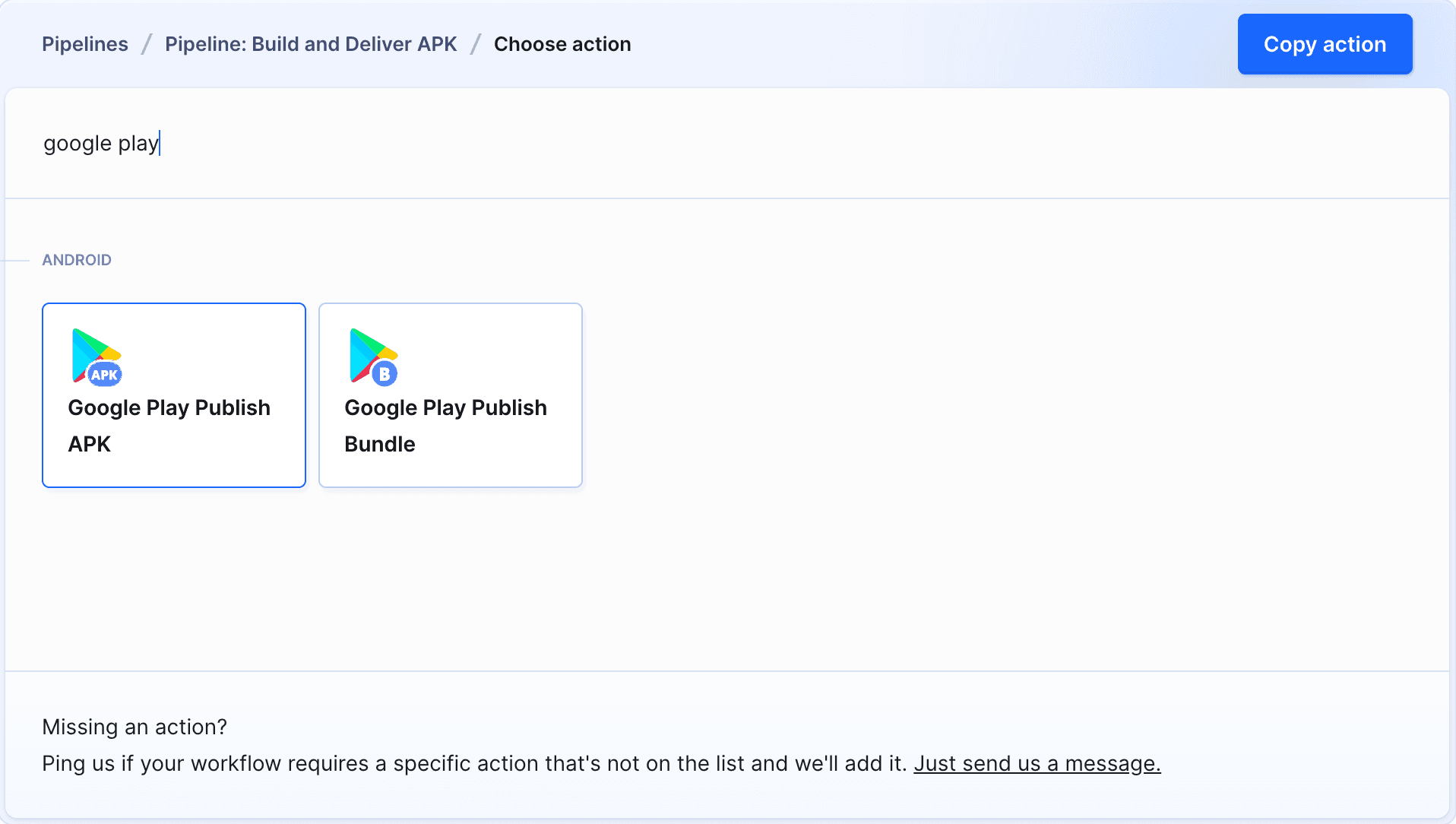Select the Google Play Publish APK card title

[x=169, y=426]
